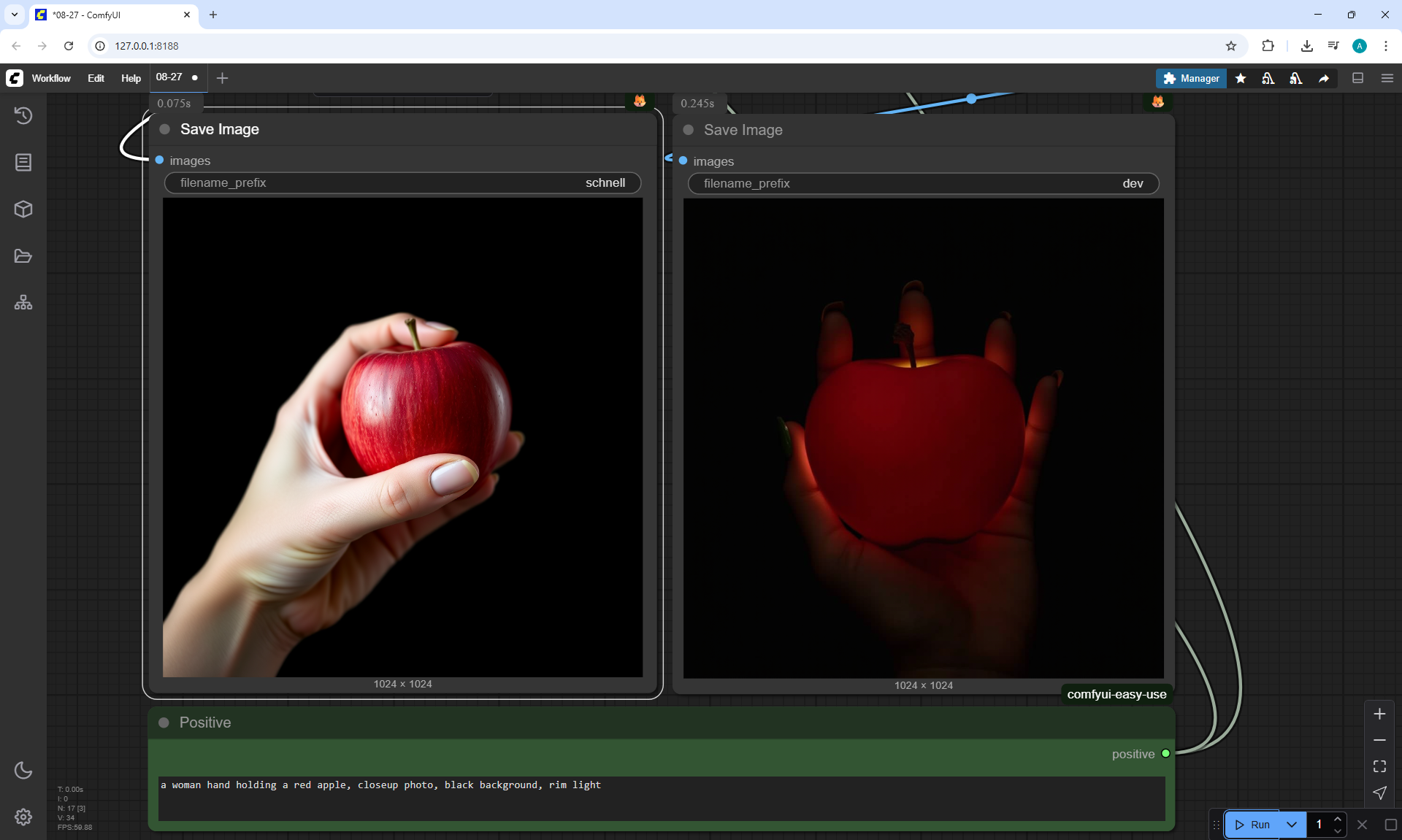
Task: Open the queue history sidebar icon
Action: [x=23, y=115]
